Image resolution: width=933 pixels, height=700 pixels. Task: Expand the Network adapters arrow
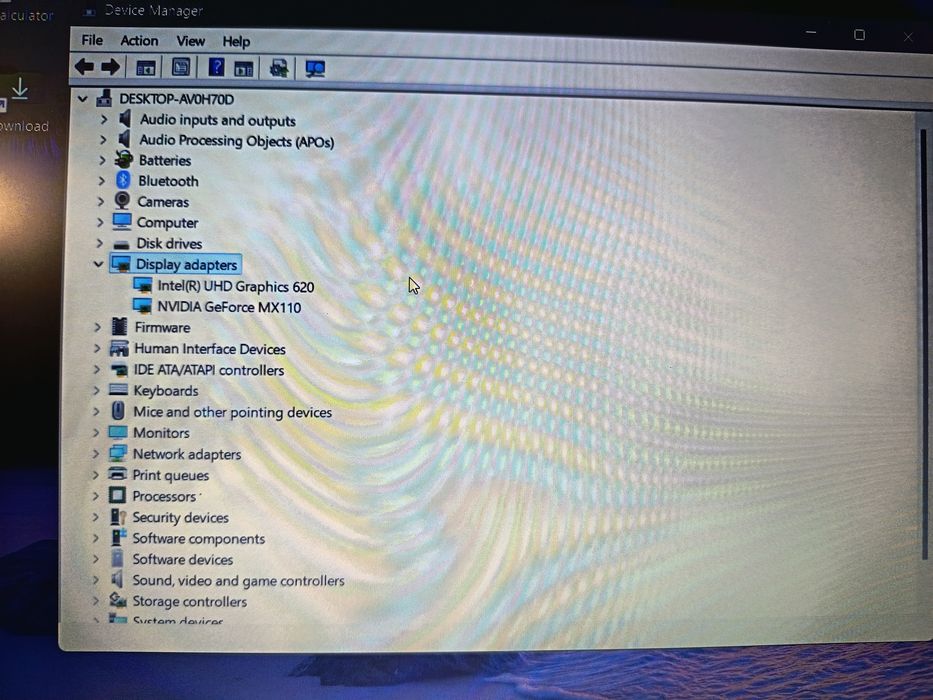point(96,454)
